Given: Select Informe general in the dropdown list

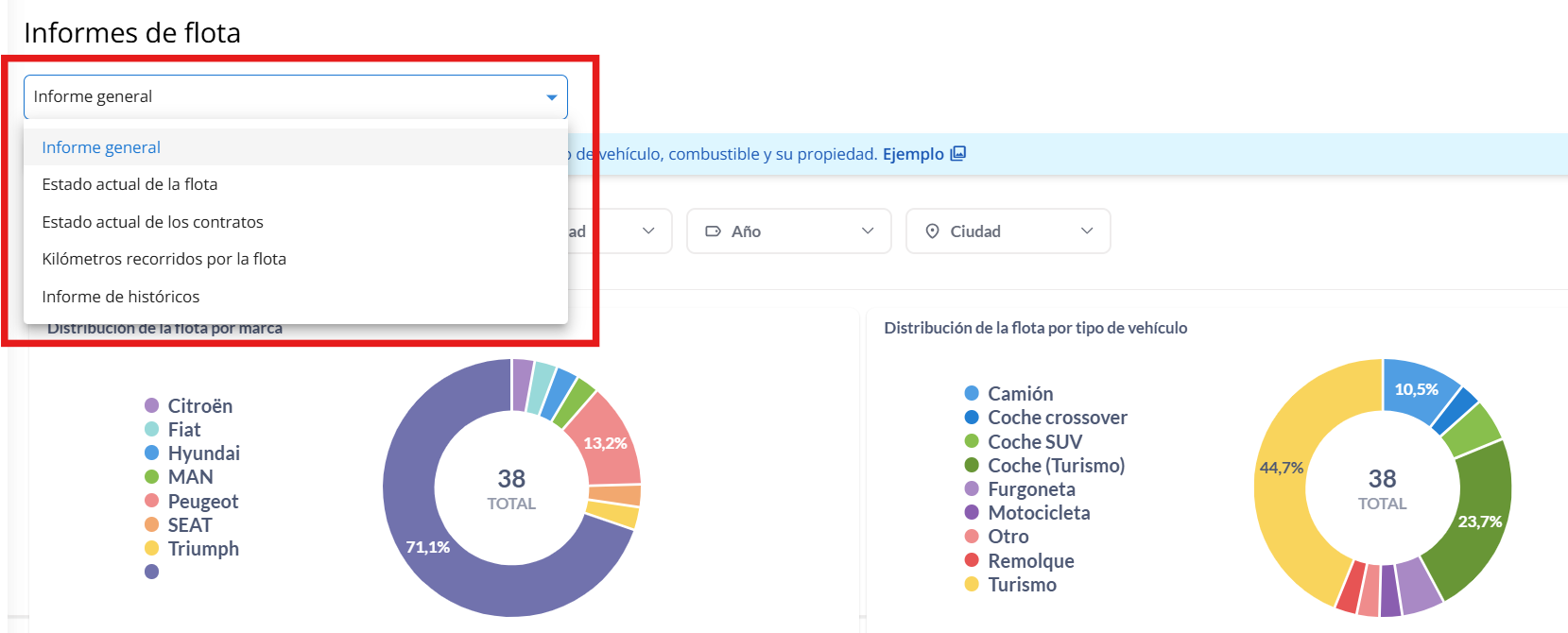Looking at the screenshot, I should coord(101,147).
